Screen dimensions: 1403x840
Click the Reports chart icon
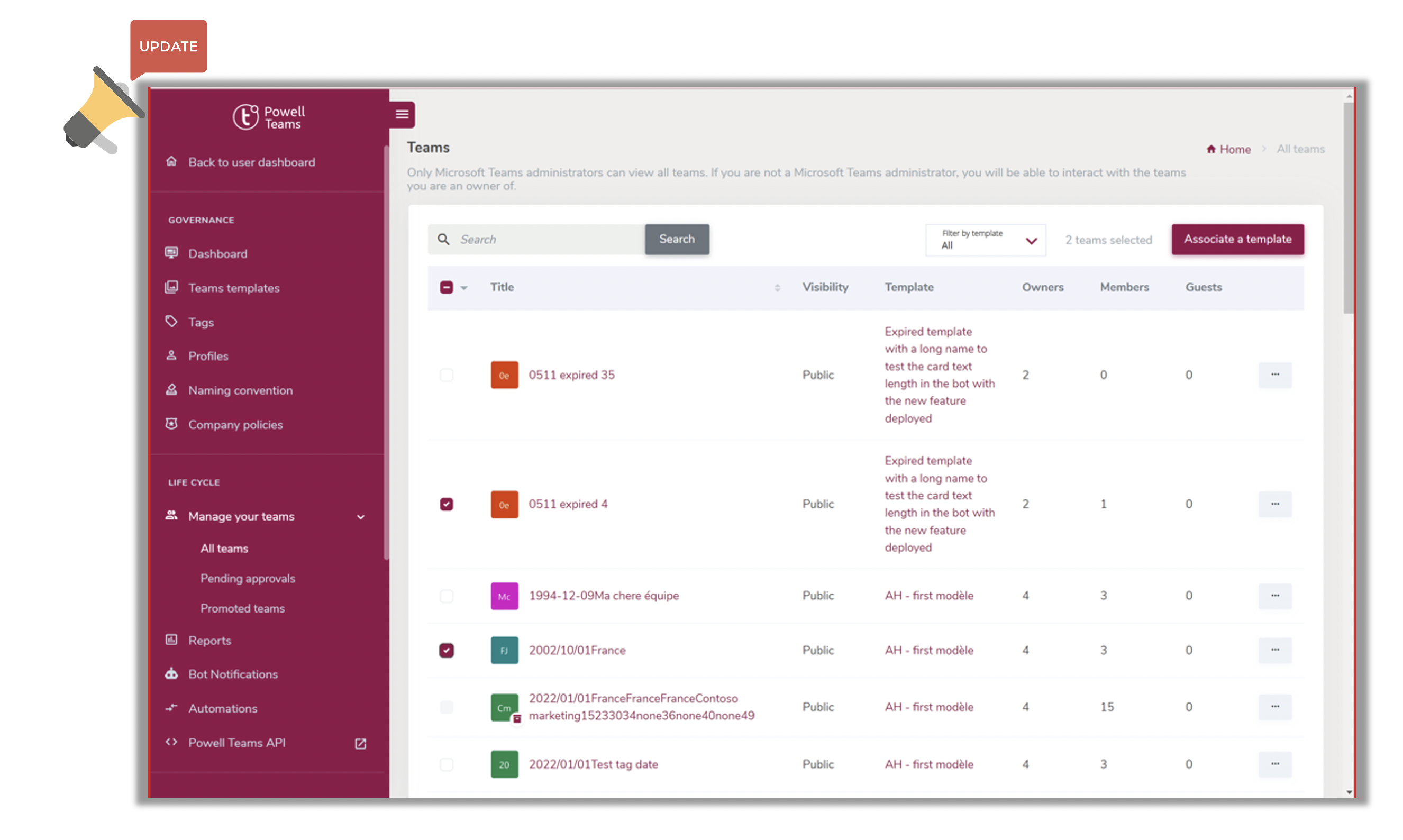point(171,640)
